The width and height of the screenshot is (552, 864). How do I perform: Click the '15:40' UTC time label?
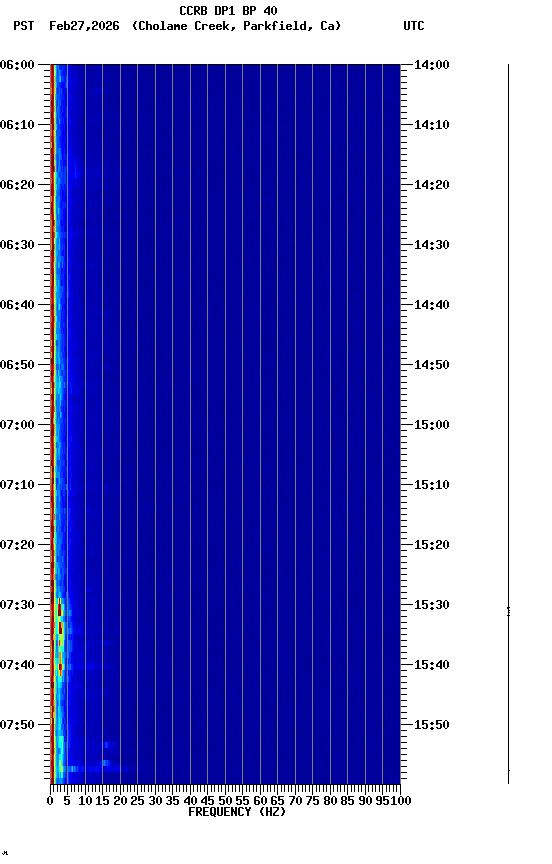[432, 666]
